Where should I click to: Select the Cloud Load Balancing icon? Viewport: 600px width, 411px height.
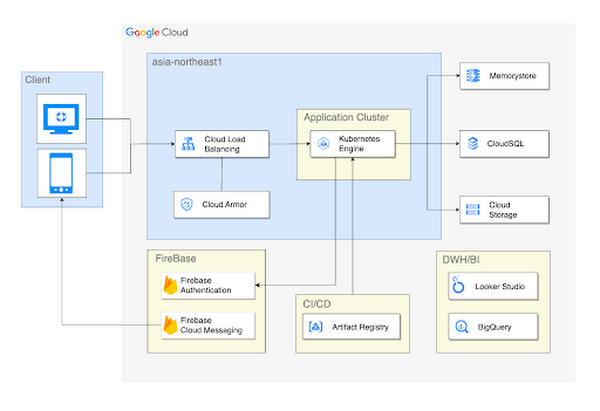(188, 144)
